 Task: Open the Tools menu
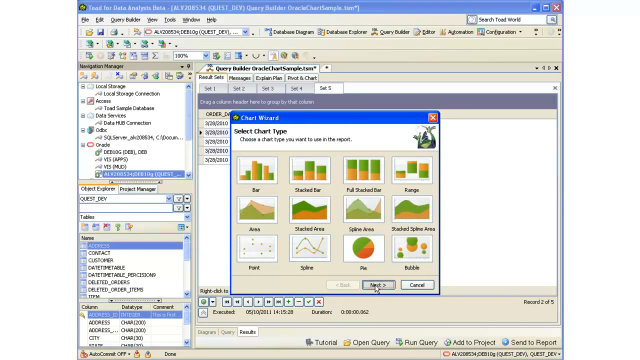tap(170, 20)
